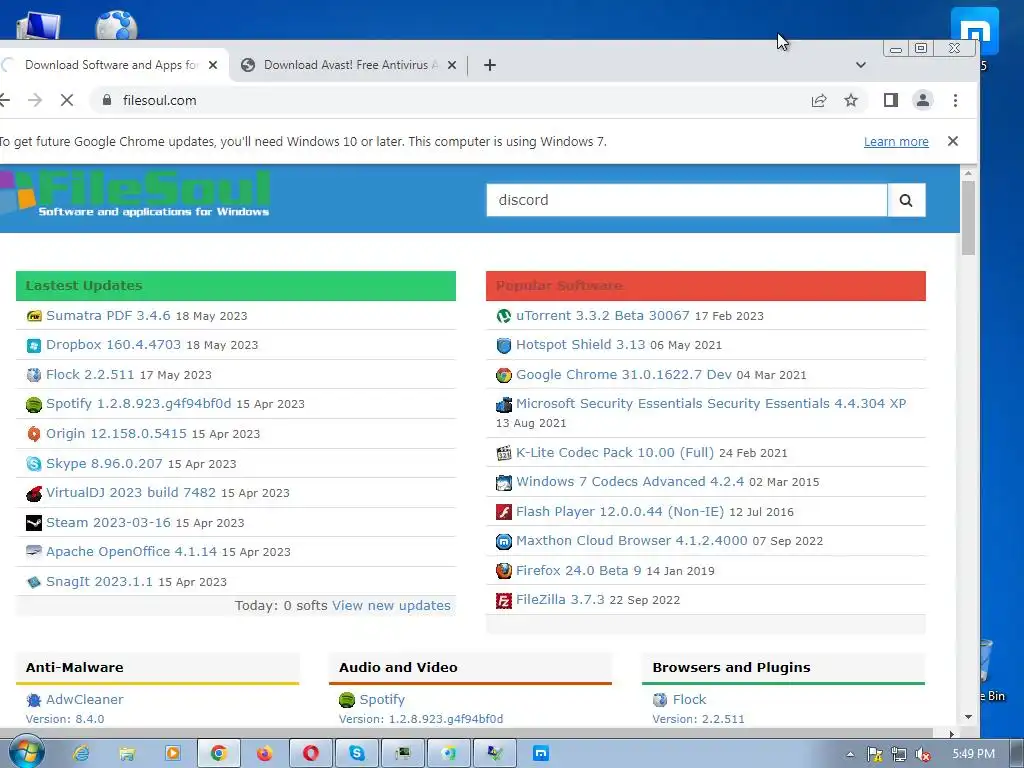This screenshot has height=768, width=1024.
Task: Open Firefox 24.0 Beta 9 link
Action: pyautogui.click(x=579, y=570)
